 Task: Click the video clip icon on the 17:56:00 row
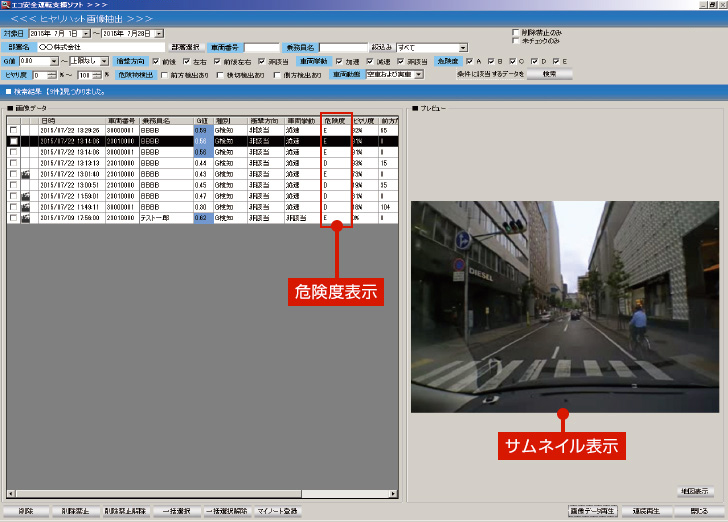click(x=25, y=218)
